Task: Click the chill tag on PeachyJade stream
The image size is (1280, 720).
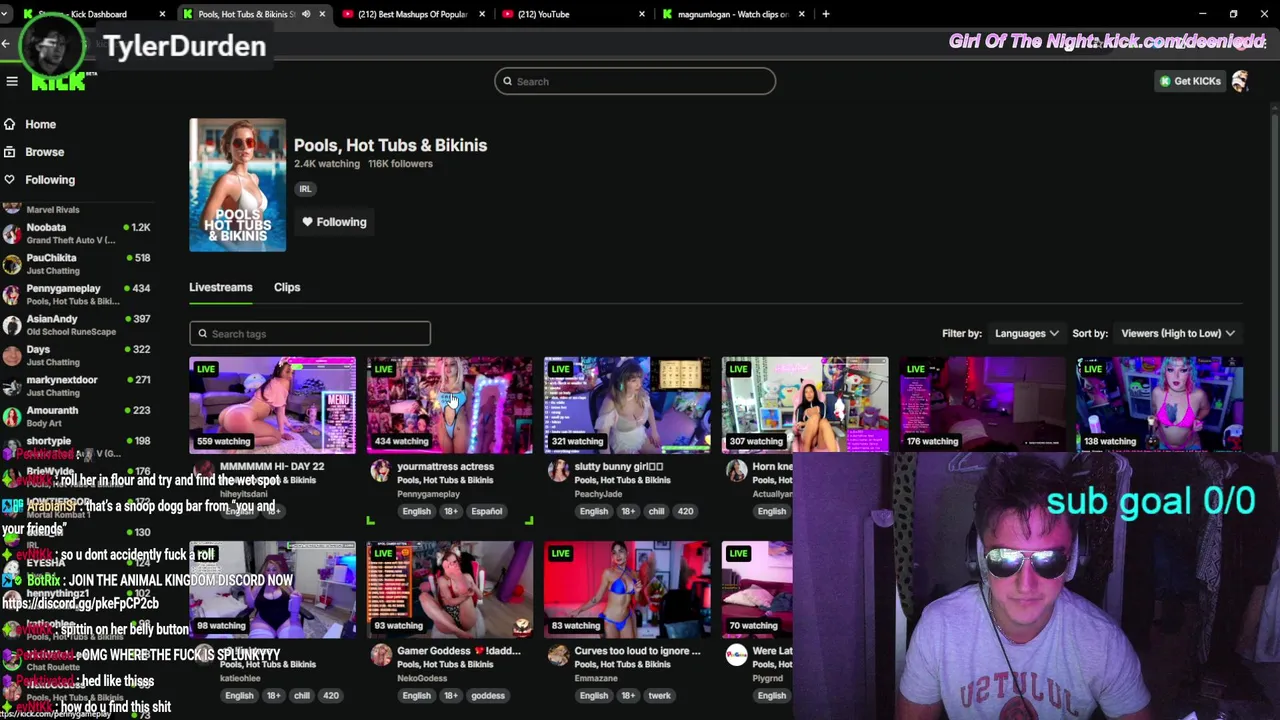Action: point(656,511)
